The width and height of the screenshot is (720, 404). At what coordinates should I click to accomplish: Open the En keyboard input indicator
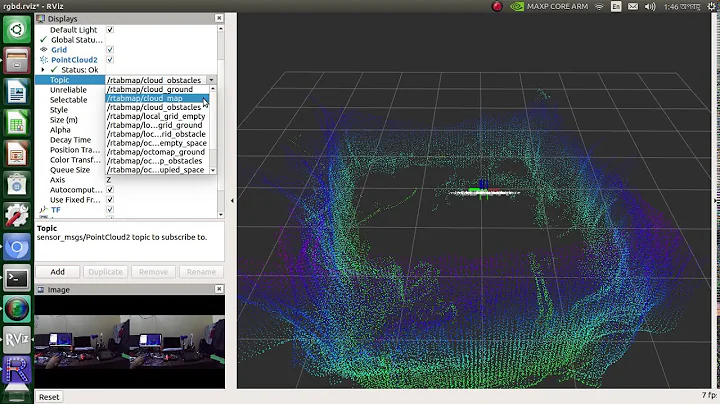click(616, 6)
